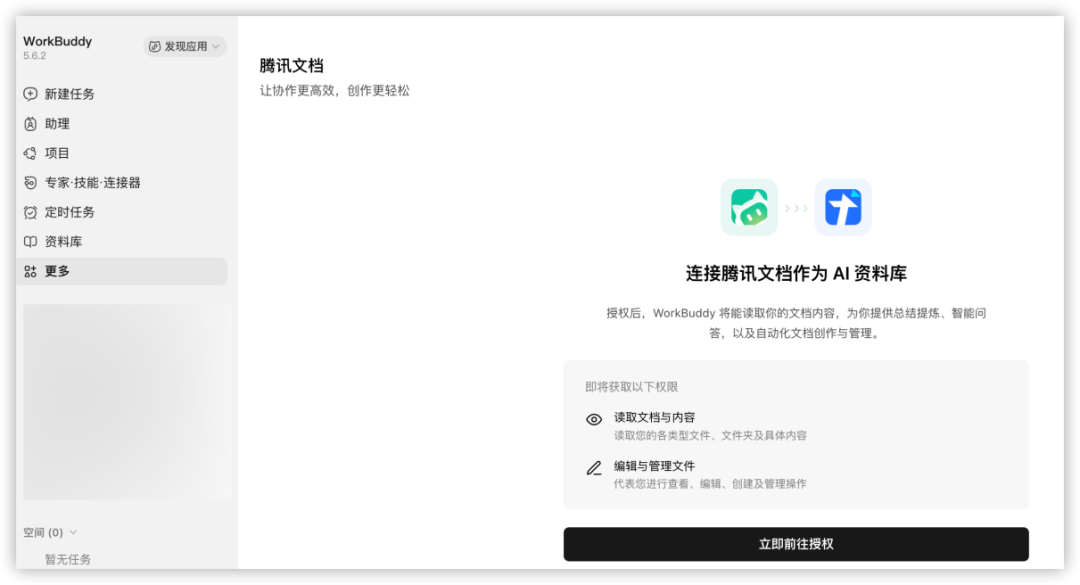The width and height of the screenshot is (1080, 585).
Task: Click the 读取文档与内容 permission title
Action: tap(654, 417)
